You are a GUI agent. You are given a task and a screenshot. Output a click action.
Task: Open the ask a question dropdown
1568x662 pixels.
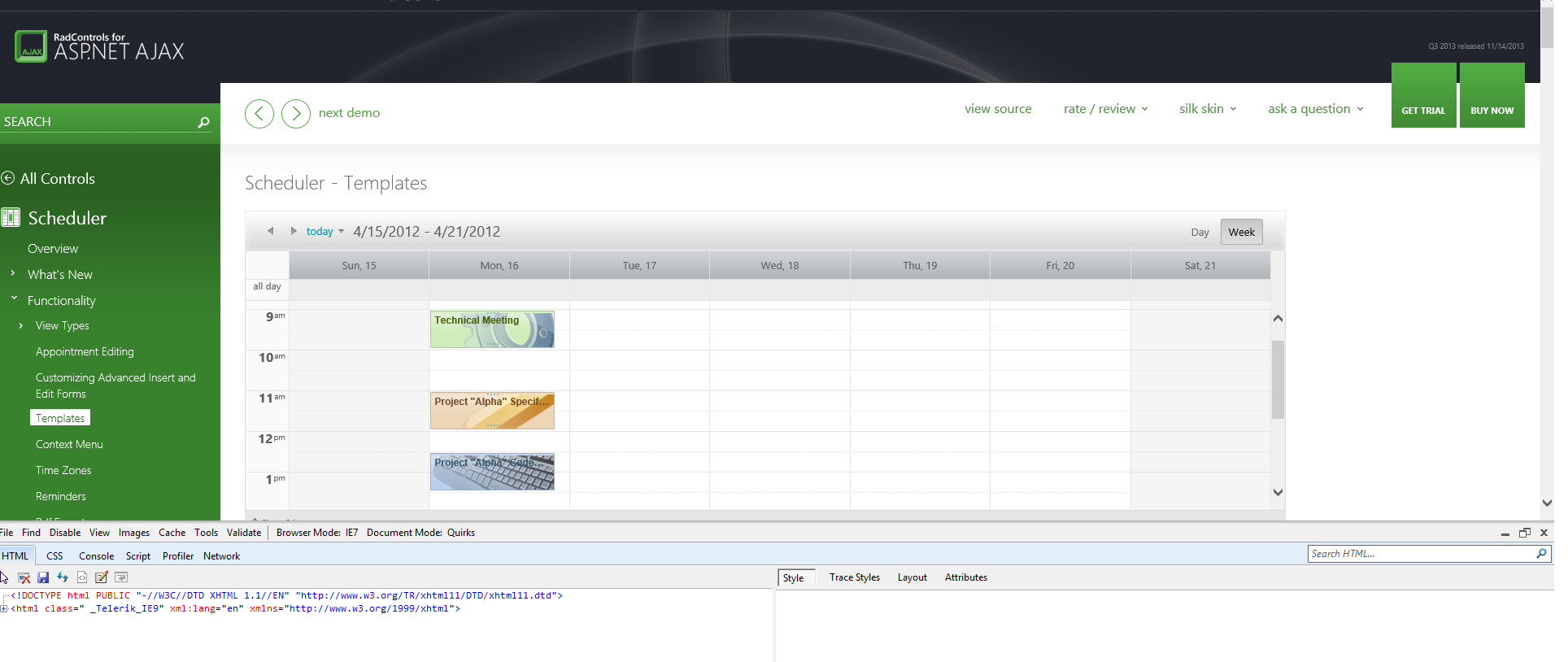1316,109
